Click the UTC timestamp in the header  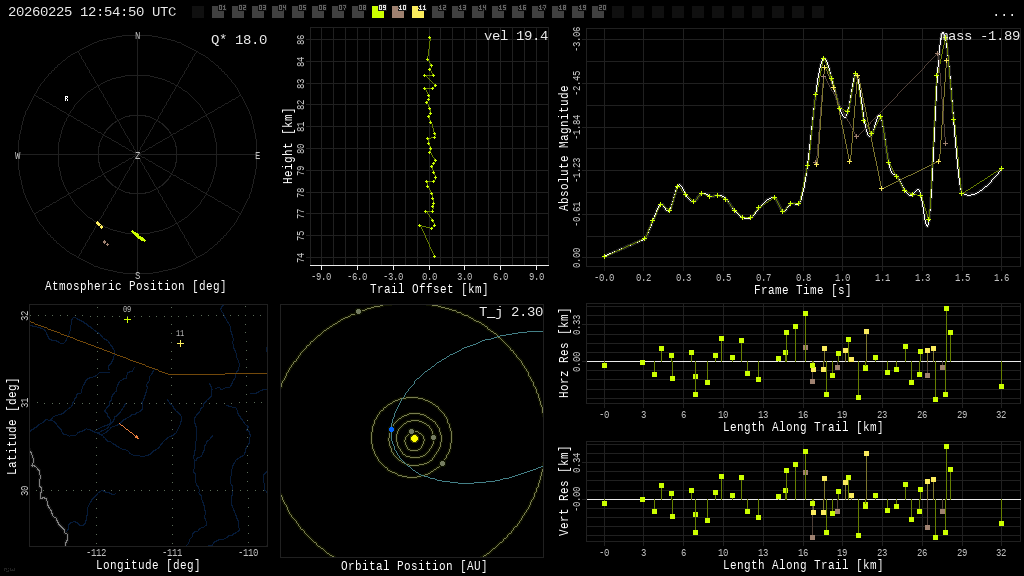click(92, 12)
